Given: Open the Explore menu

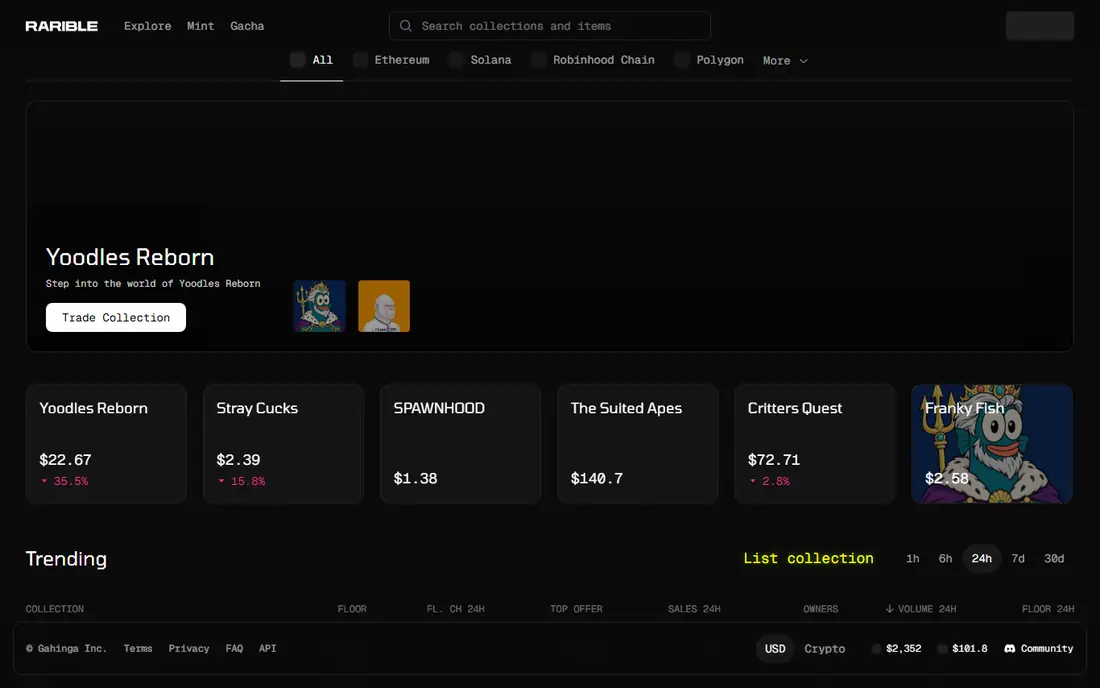Looking at the screenshot, I should 147,26.
